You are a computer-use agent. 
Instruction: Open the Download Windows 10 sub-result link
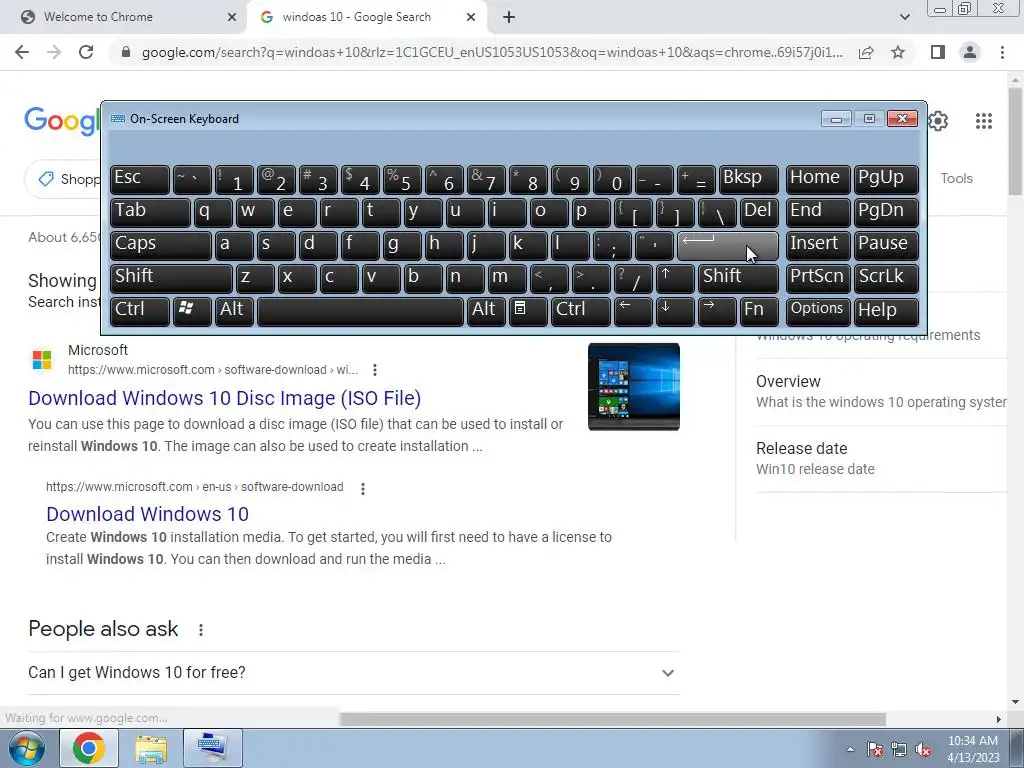tap(148, 514)
